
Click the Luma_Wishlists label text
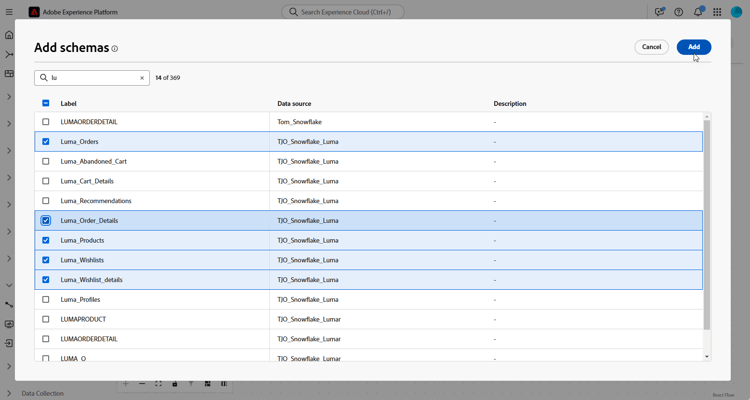click(x=82, y=260)
